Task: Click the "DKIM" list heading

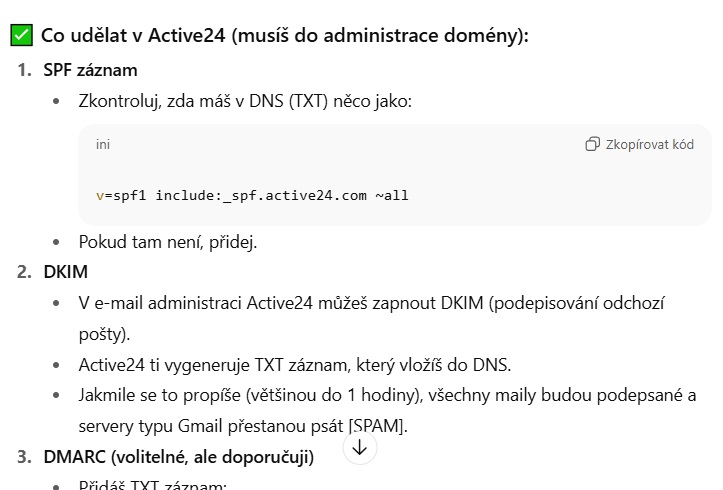Action: [65, 271]
